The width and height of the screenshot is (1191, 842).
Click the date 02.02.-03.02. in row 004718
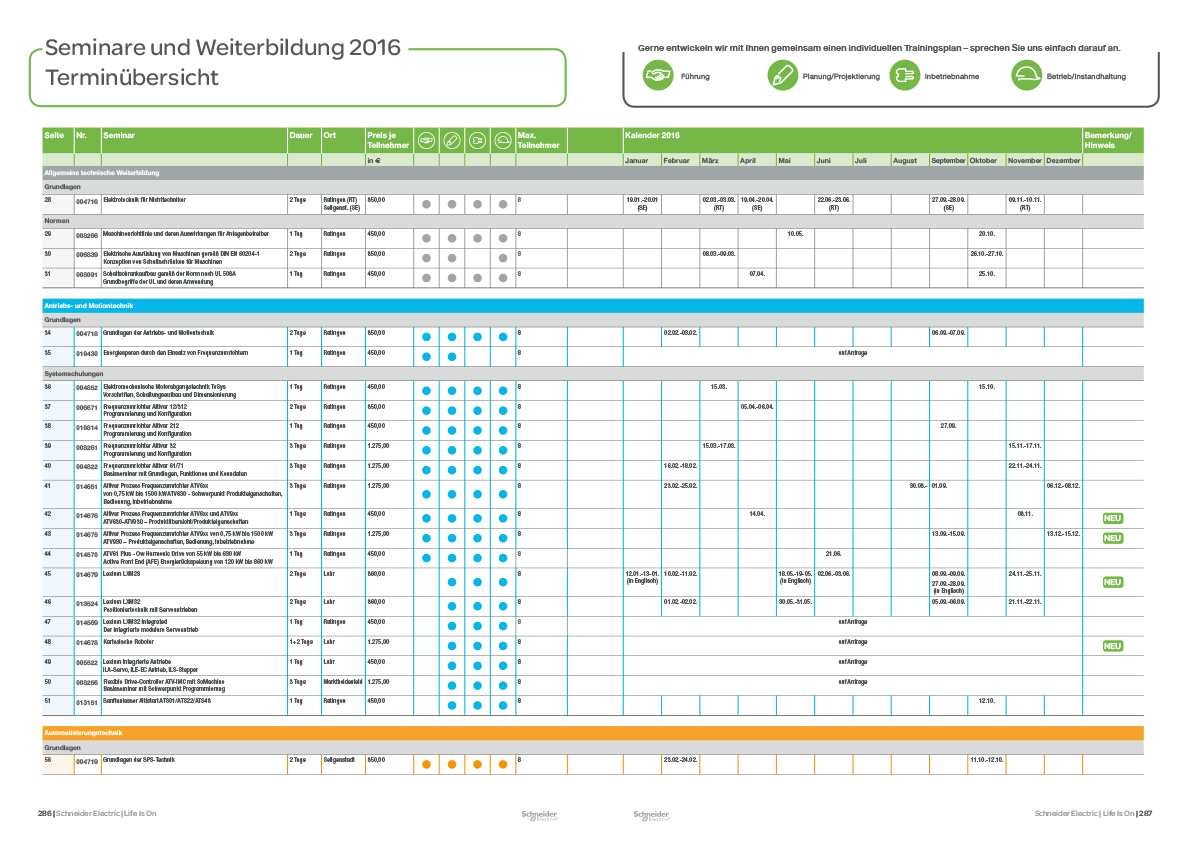coord(681,333)
